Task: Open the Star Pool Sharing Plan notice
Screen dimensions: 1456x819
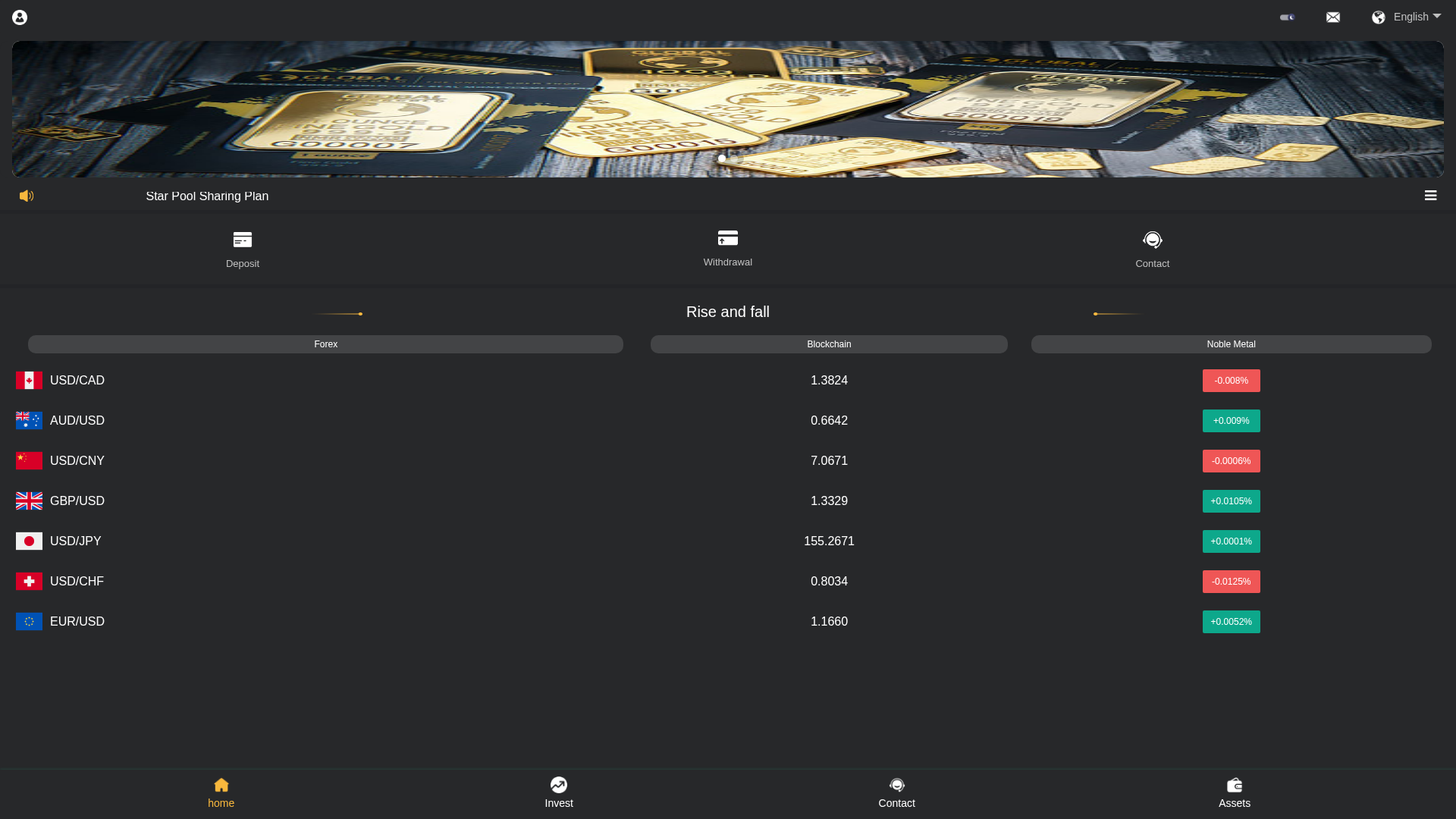Action: pyautogui.click(x=207, y=196)
